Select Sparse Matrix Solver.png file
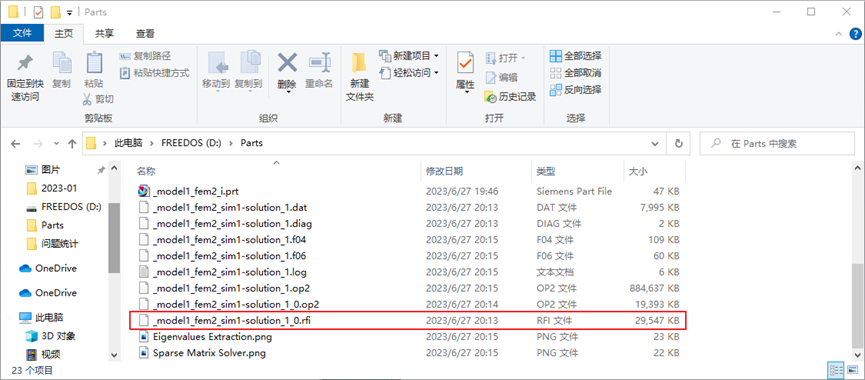 tap(408, 353)
